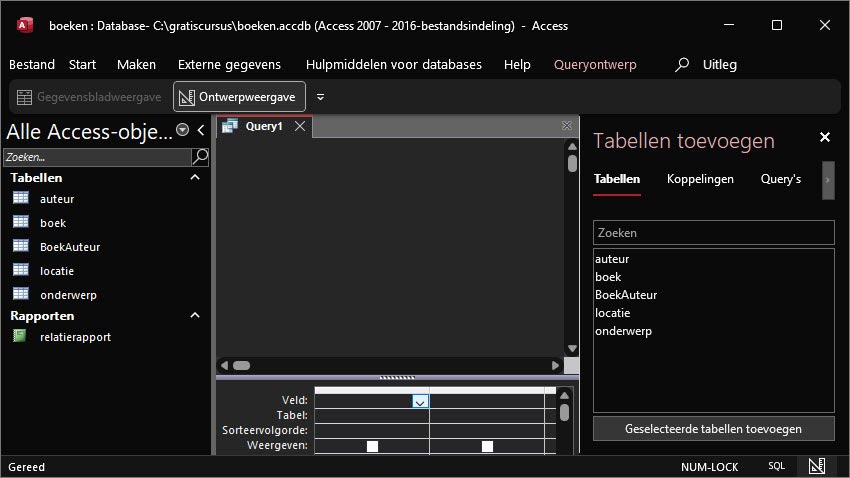Click the query pane horizontal scrollbar thumb
850x478 pixels.
click(241, 365)
